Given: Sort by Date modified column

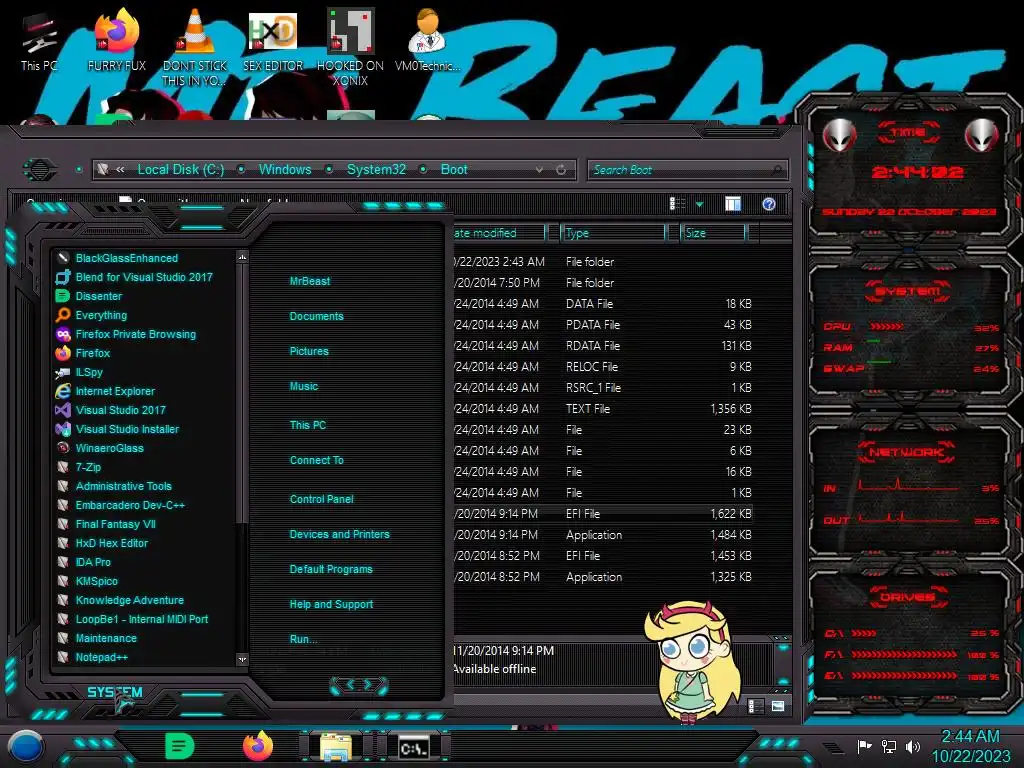Looking at the screenshot, I should 498,233.
